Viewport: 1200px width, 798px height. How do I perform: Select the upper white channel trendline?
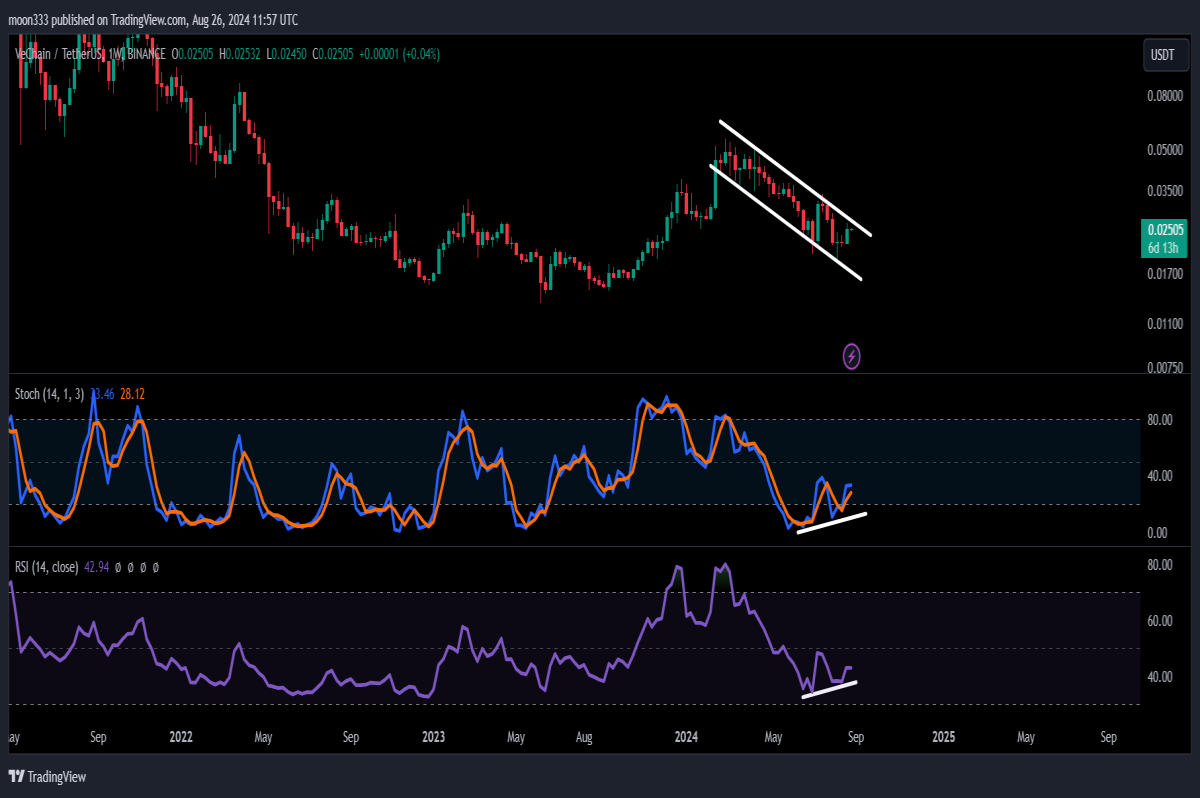pyautogui.click(x=795, y=178)
